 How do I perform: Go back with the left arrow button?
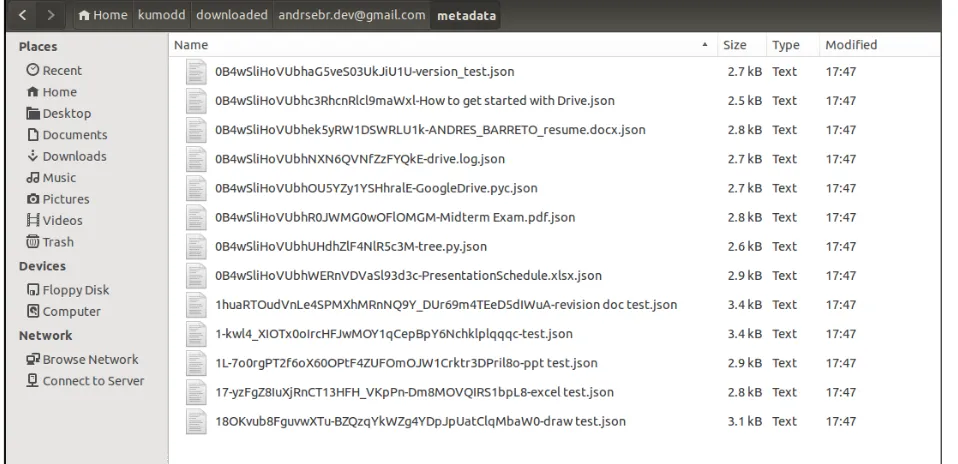pos(23,15)
